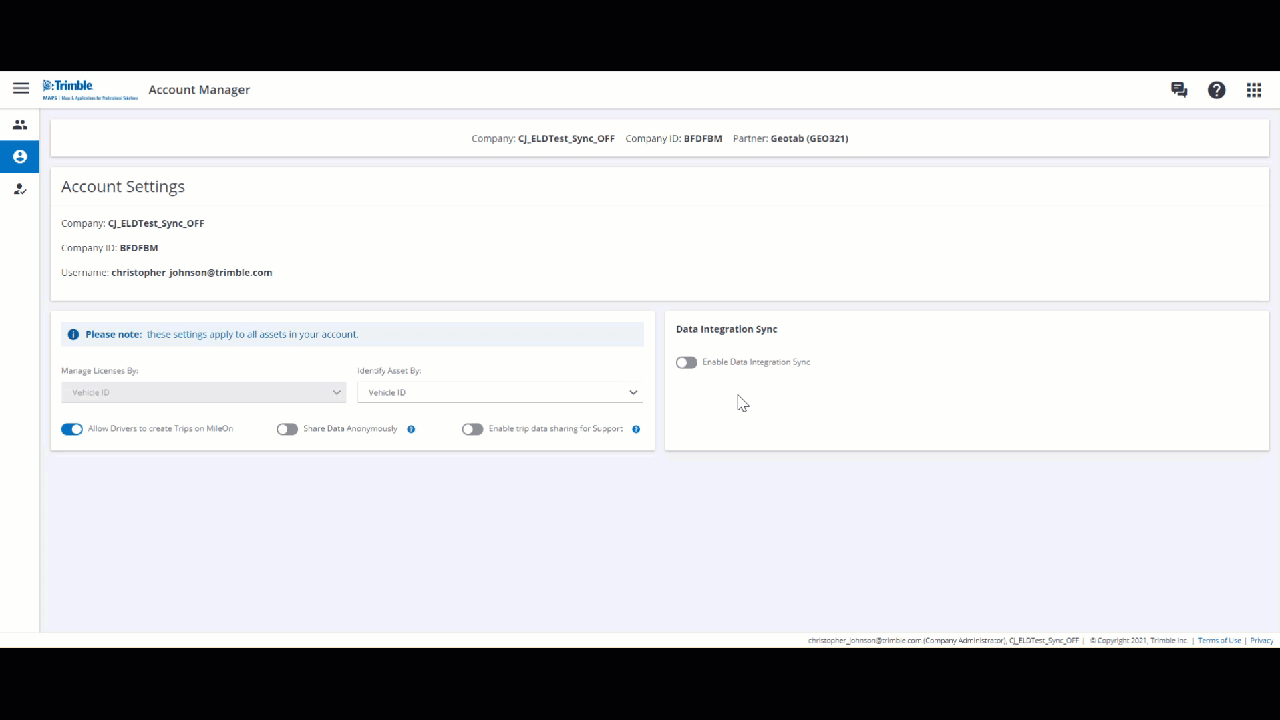Screen dimensions: 1280x720
Task: Open the Manage Licenses By dropdown
Action: tap(204, 392)
